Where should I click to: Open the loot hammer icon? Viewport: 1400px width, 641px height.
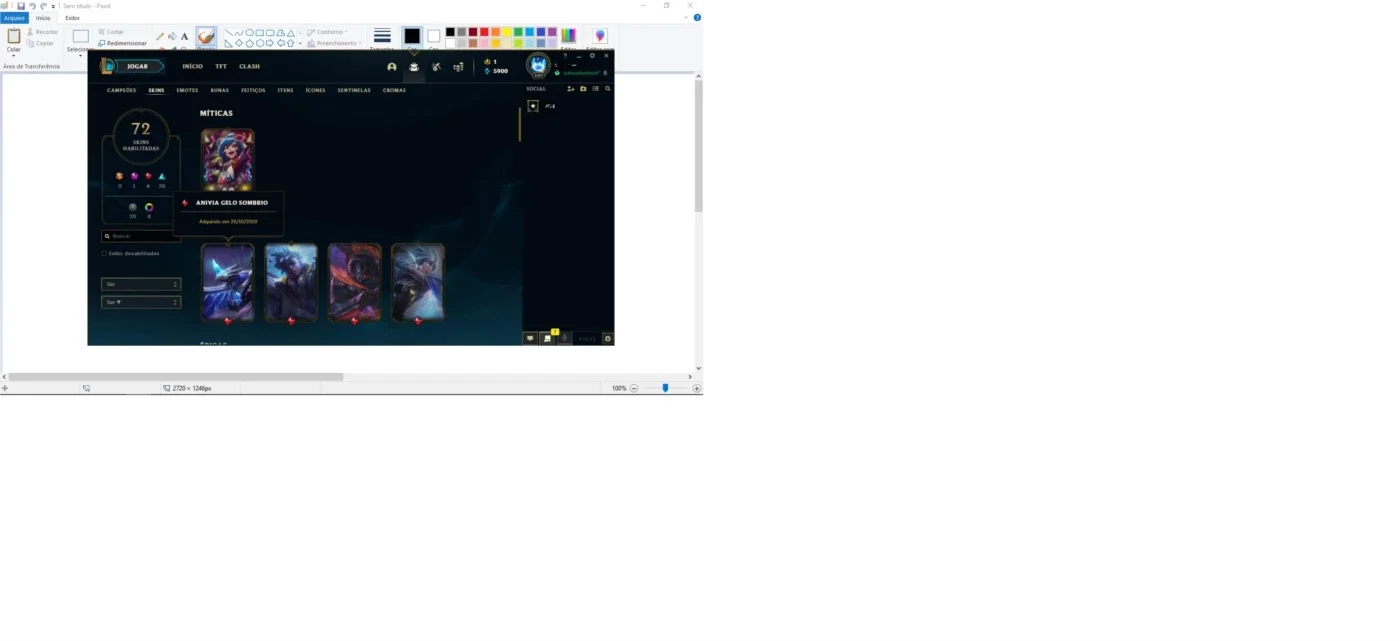click(436, 67)
